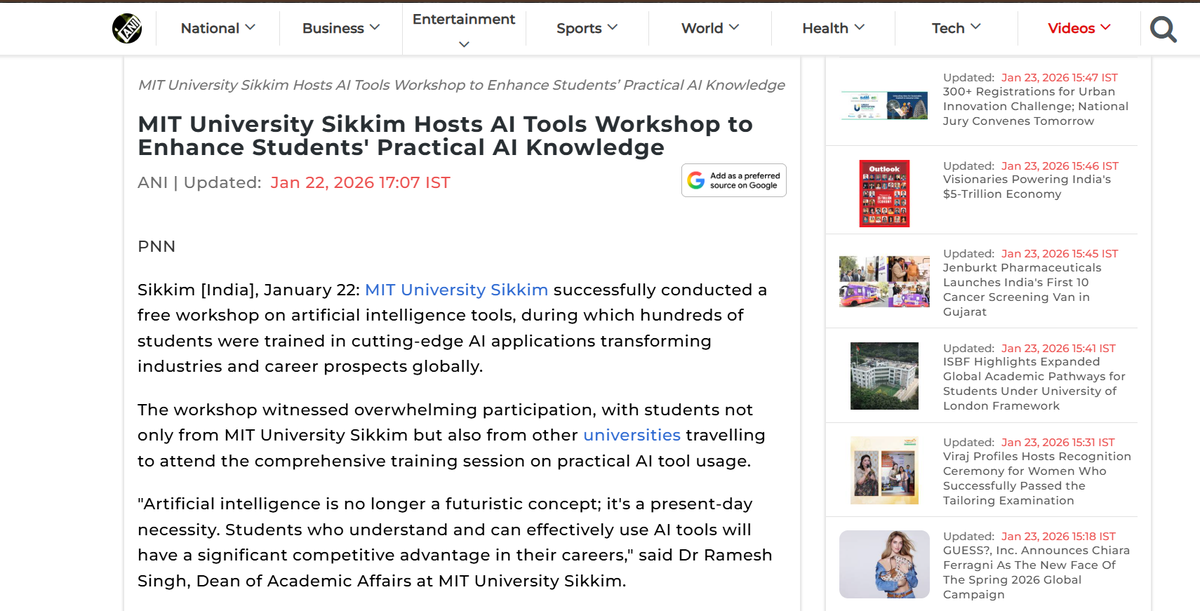This screenshot has height=611, width=1200.
Task: Expand the World menu chevron
Action: click(734, 27)
